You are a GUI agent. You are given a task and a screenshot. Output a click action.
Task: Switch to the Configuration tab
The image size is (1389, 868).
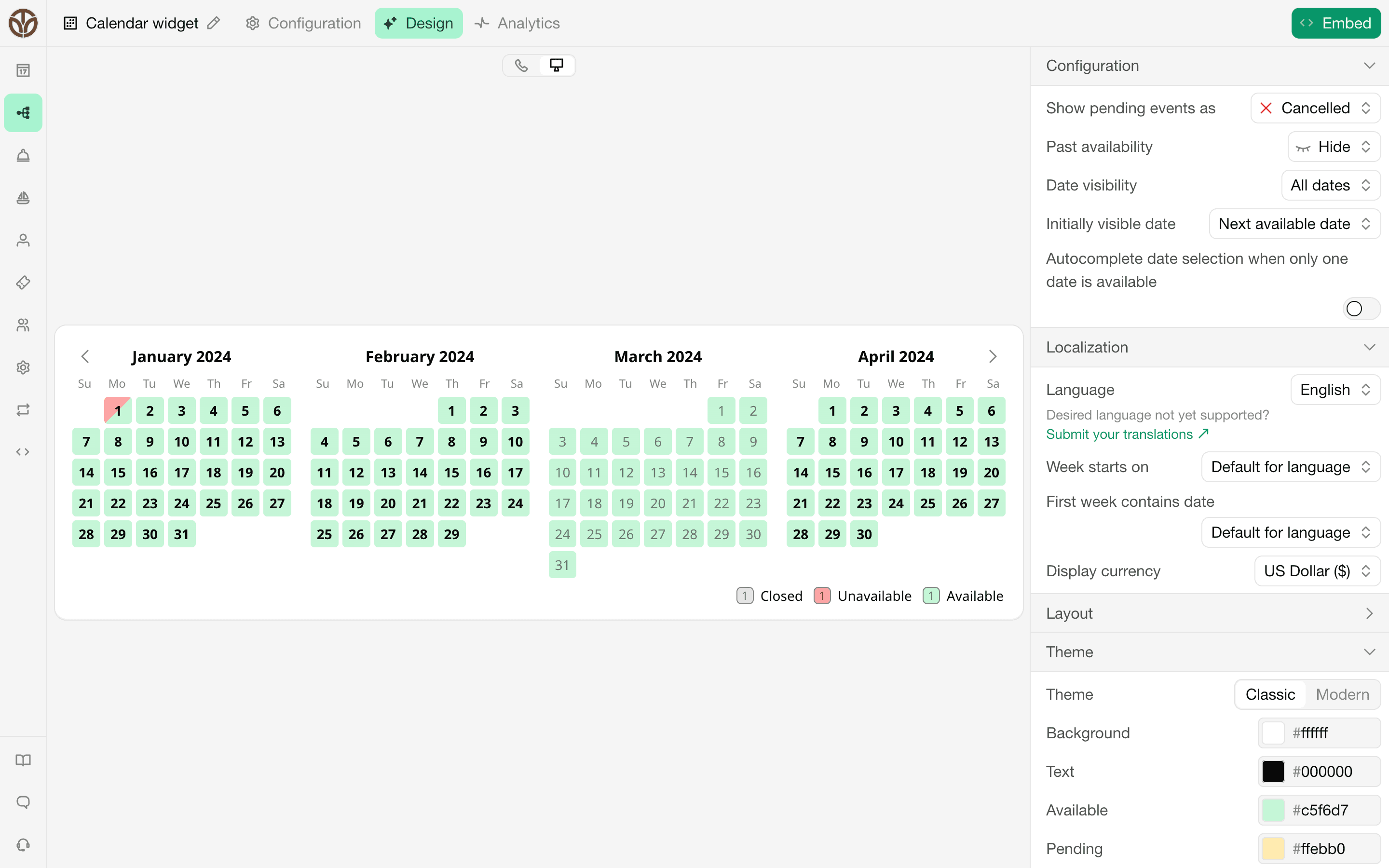tap(304, 23)
